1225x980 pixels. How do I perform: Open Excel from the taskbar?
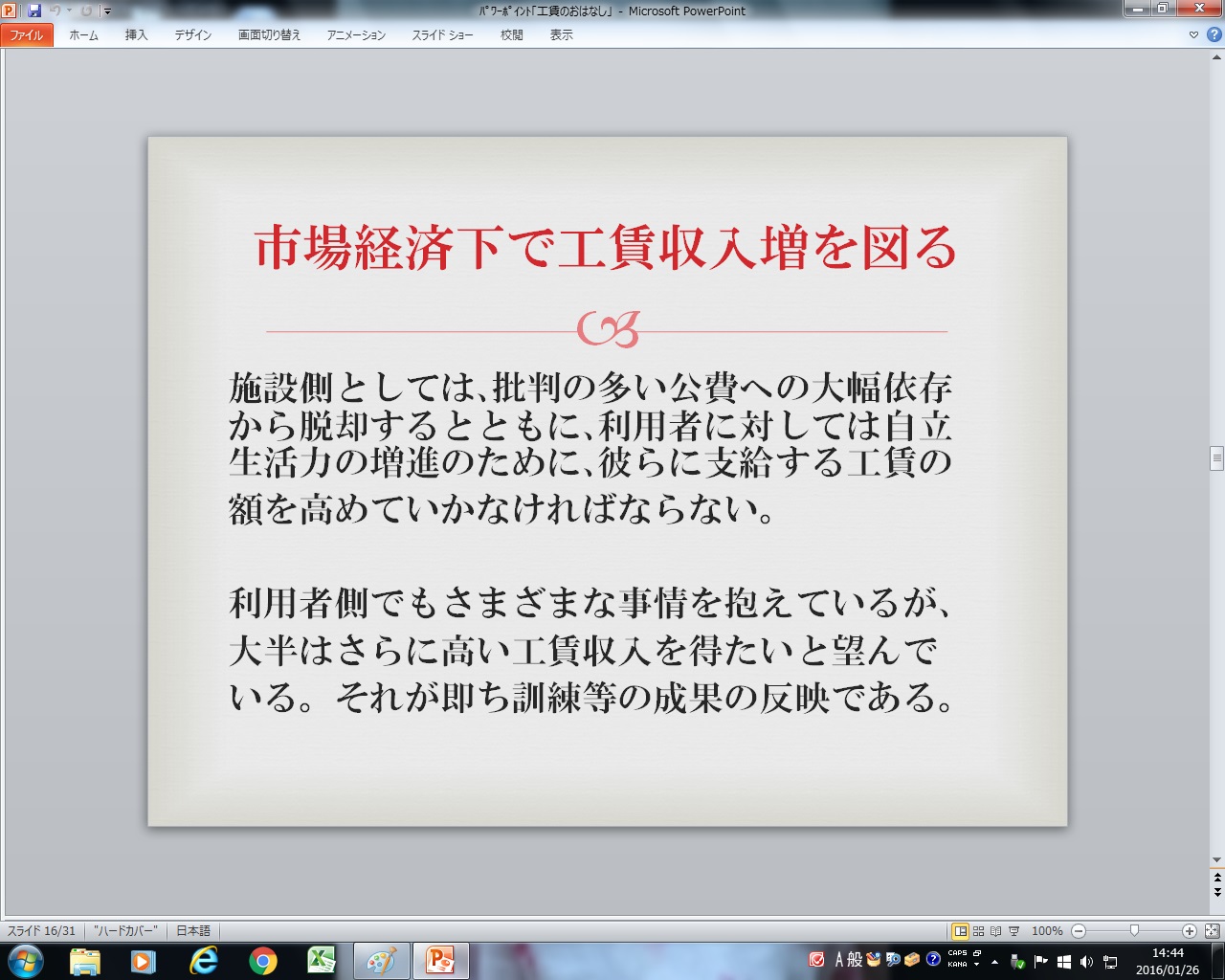click(322, 961)
